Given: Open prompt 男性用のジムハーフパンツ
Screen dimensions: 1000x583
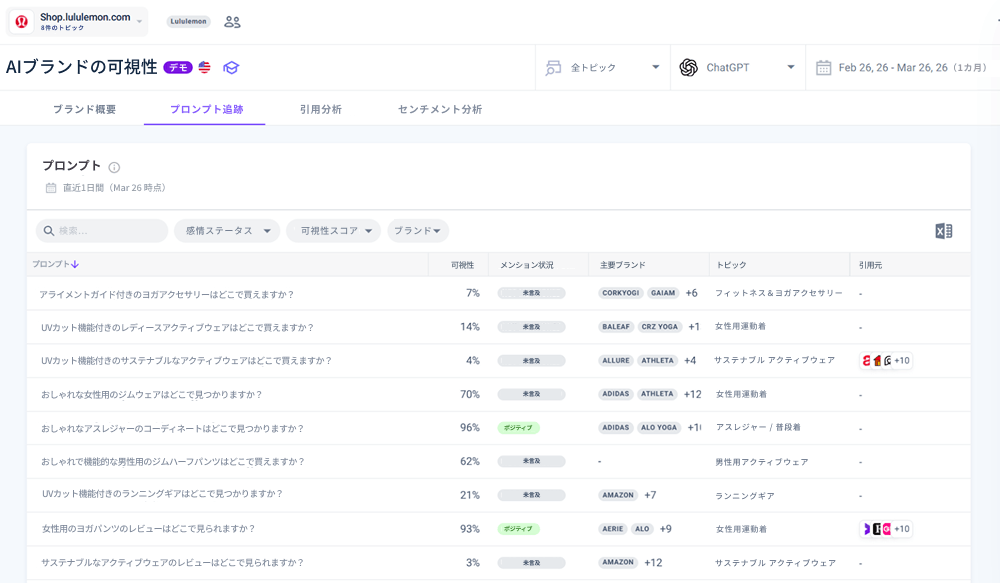Looking at the screenshot, I should point(173,461).
